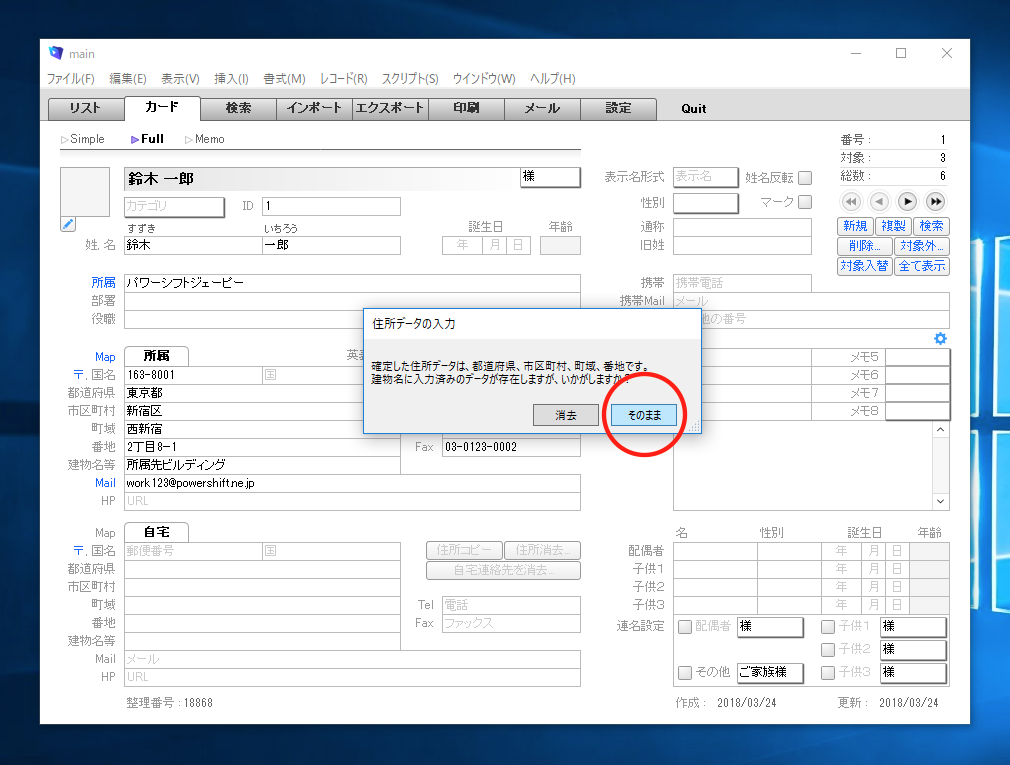
Task: Expand the Memo view triangle
Action: 188,139
